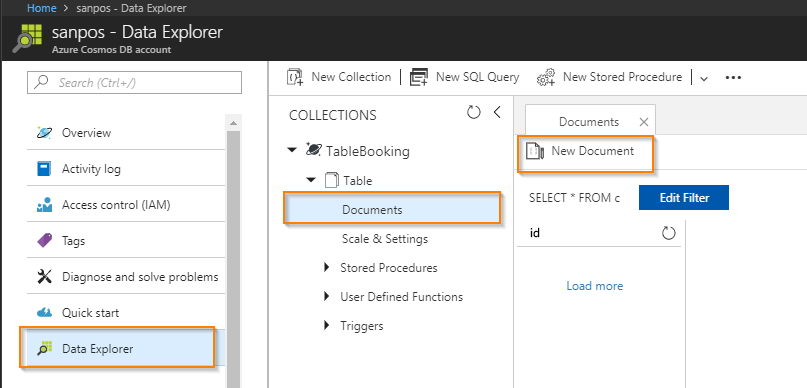Open the more options ellipsis menu
The width and height of the screenshot is (807, 388).
[x=733, y=78]
